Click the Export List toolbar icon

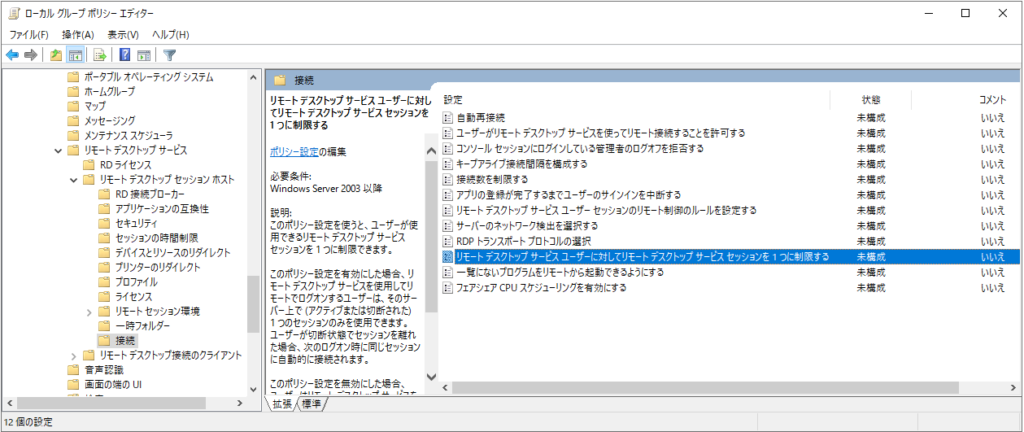(x=100, y=55)
